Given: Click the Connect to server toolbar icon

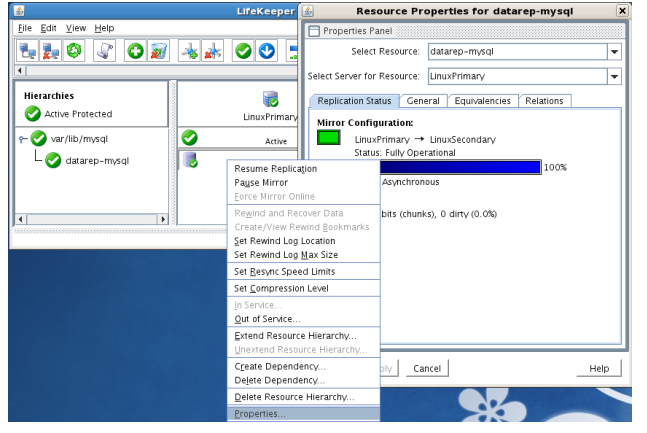Looking at the screenshot, I should coord(28,51).
